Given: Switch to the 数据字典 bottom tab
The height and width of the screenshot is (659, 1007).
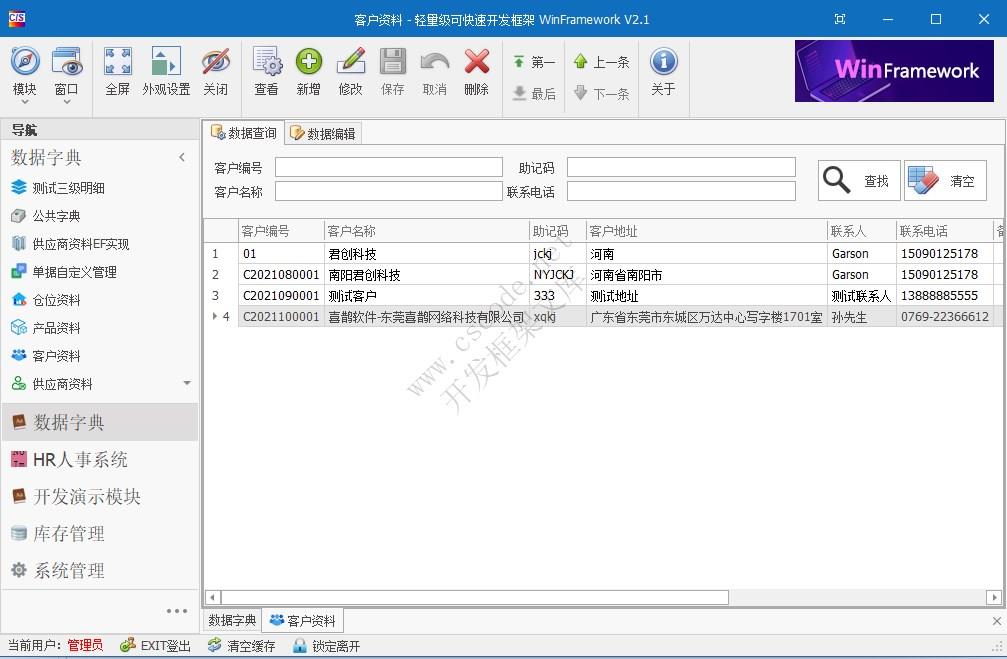Looking at the screenshot, I should (231, 620).
